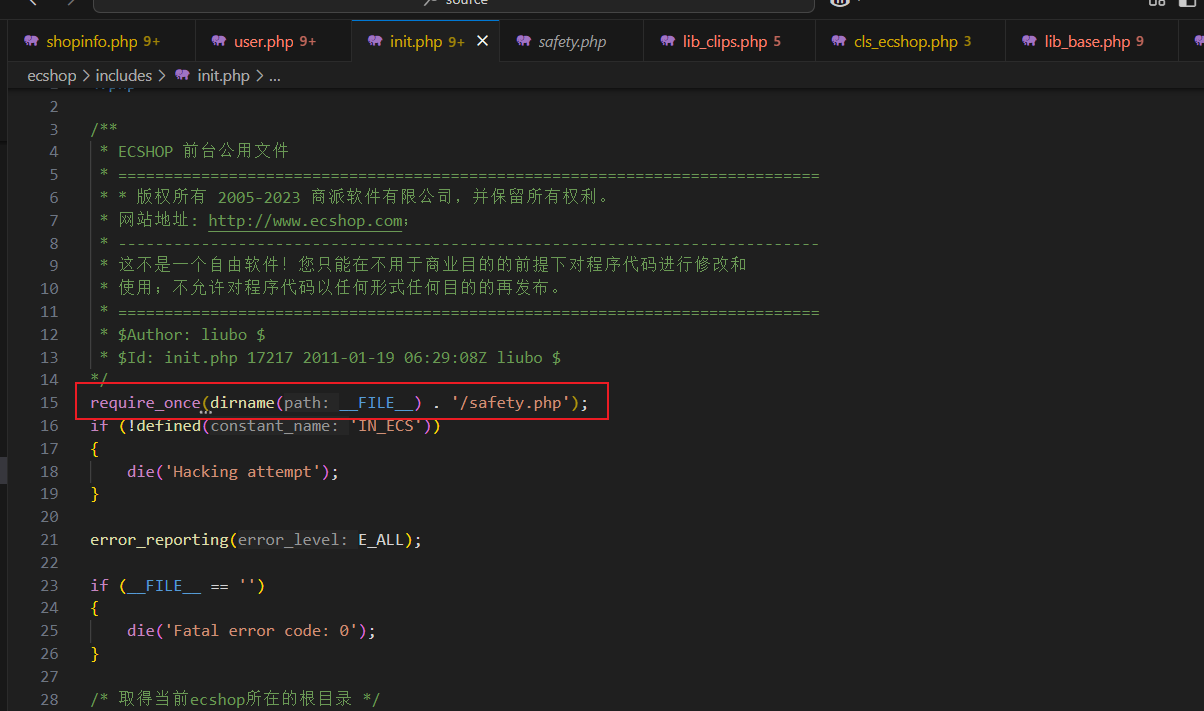The height and width of the screenshot is (711, 1204).
Task: Click the PHP icon on lib_clips.php tab
Action: coord(668,41)
